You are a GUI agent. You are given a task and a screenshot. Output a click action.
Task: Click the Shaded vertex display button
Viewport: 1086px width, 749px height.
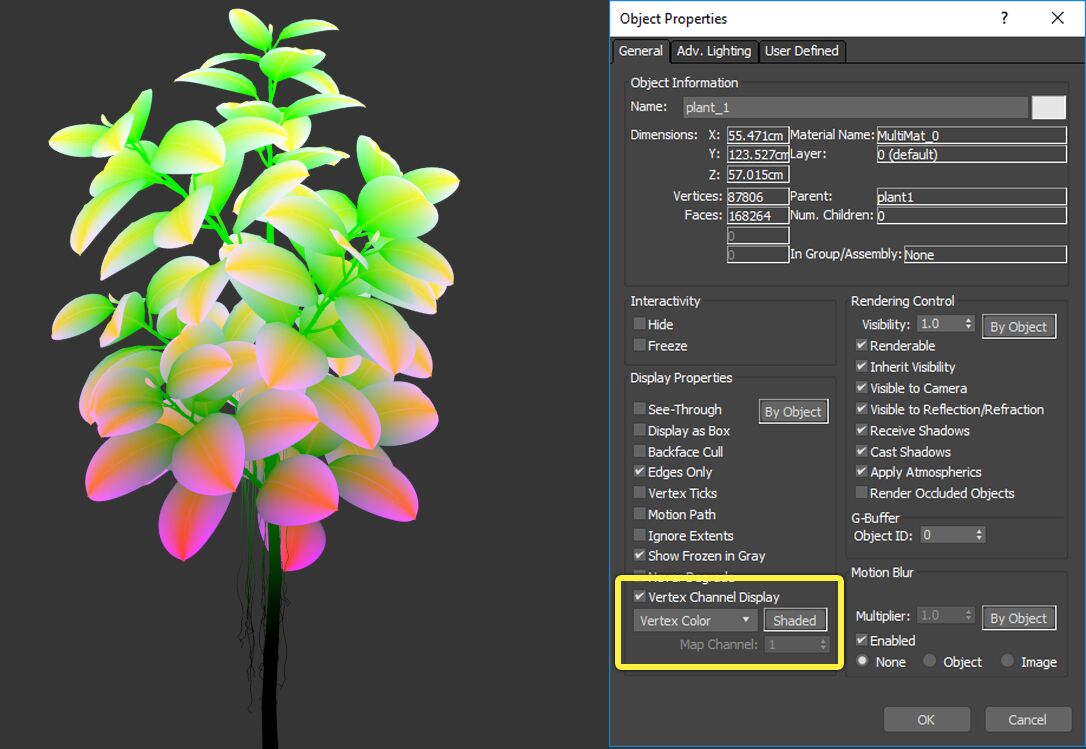pos(795,620)
